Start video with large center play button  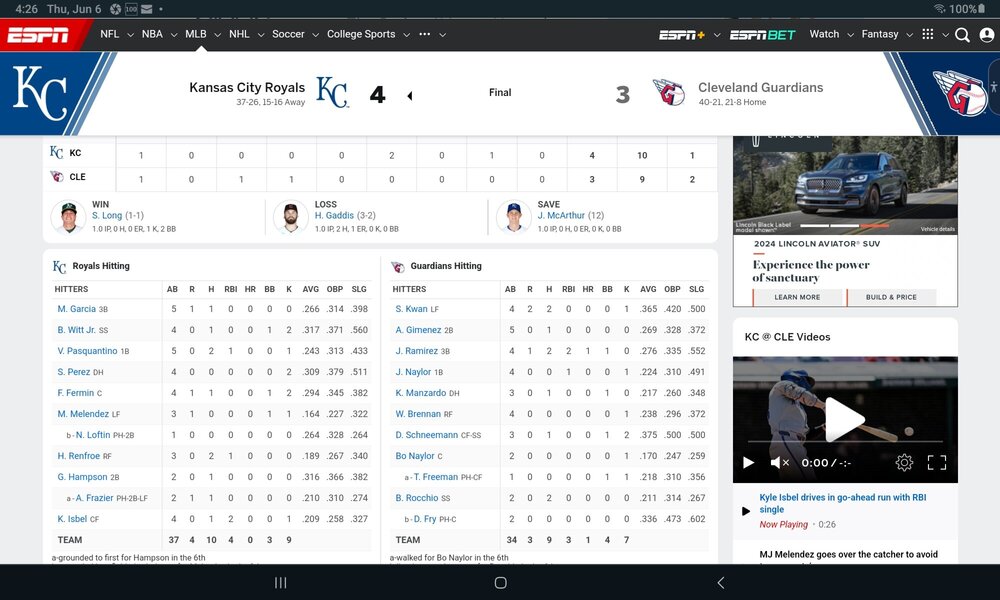click(844, 419)
